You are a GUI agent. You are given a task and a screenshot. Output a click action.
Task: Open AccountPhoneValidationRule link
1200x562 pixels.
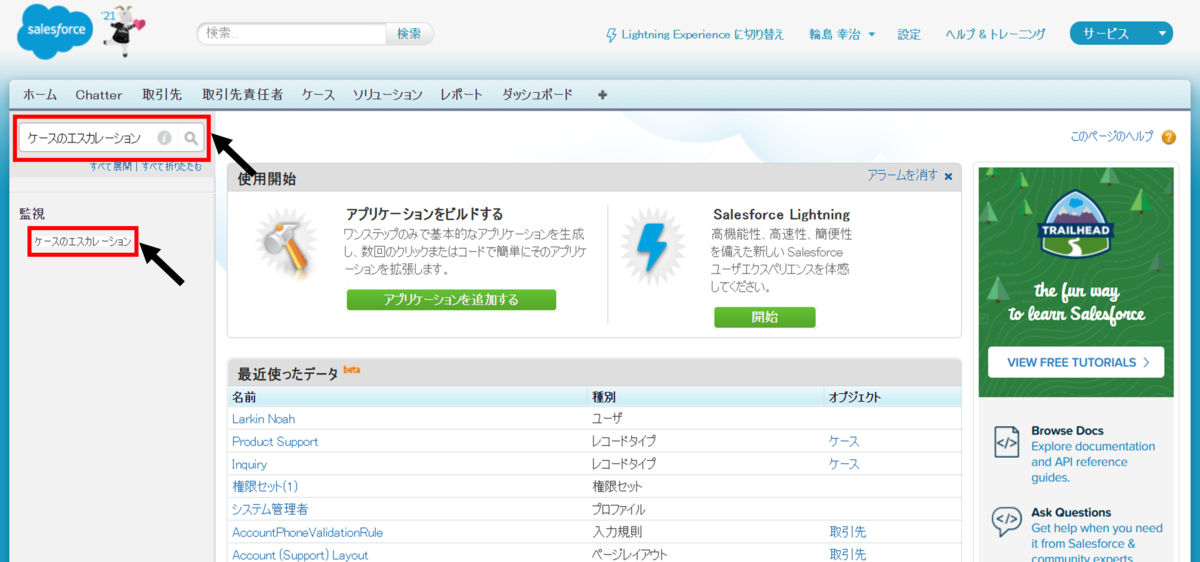tap(307, 533)
